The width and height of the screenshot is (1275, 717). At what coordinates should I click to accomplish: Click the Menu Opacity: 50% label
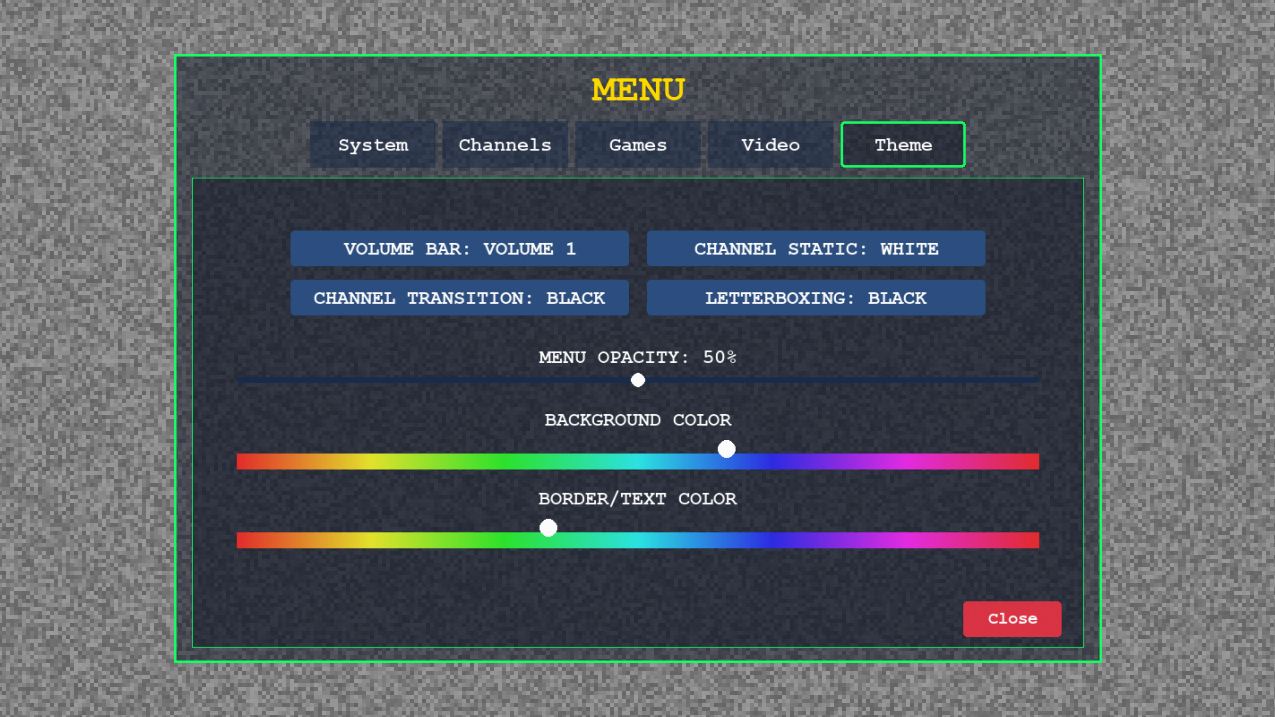tap(638, 357)
